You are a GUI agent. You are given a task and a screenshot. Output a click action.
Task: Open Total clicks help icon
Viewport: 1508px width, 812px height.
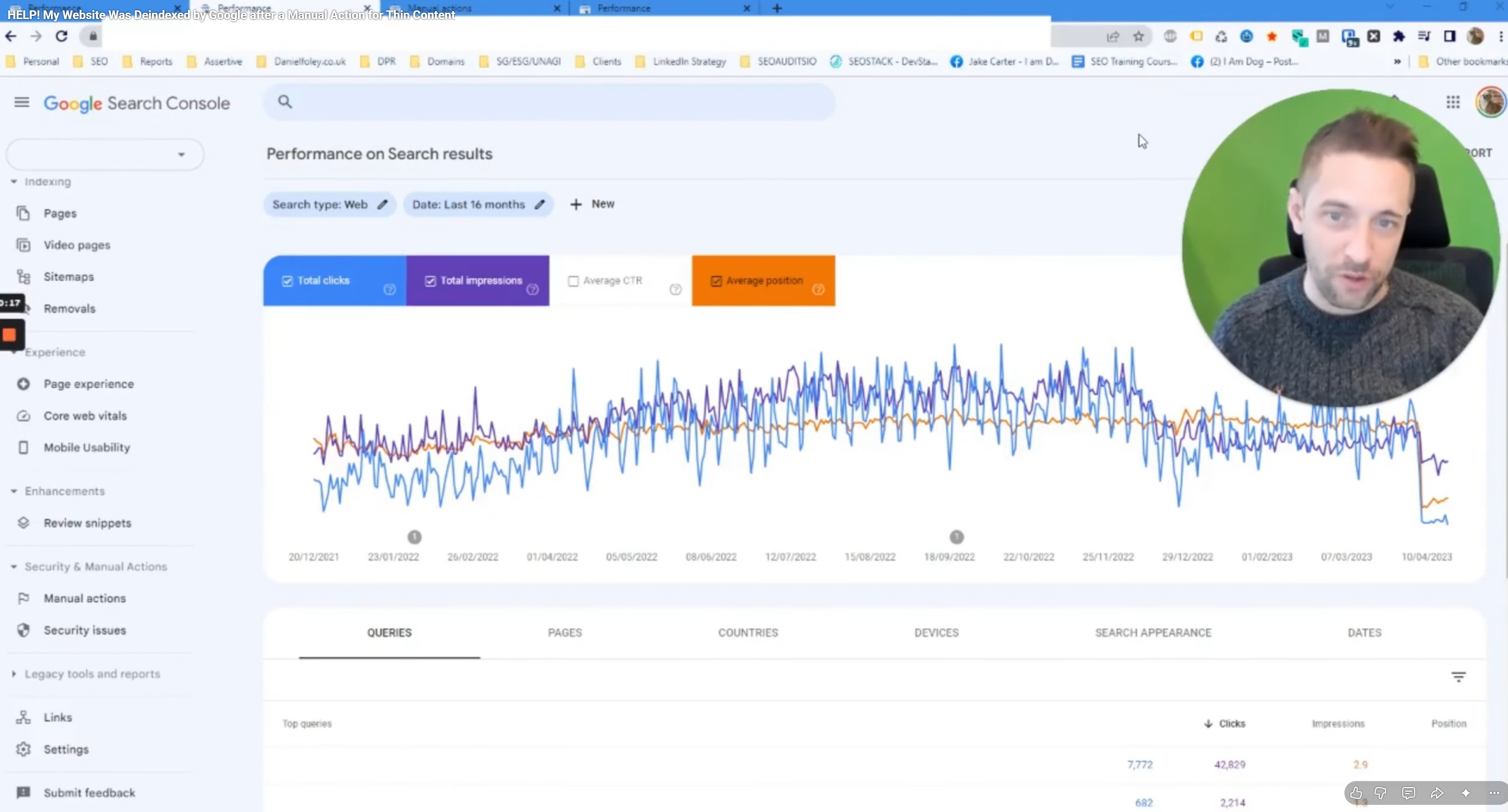(389, 289)
